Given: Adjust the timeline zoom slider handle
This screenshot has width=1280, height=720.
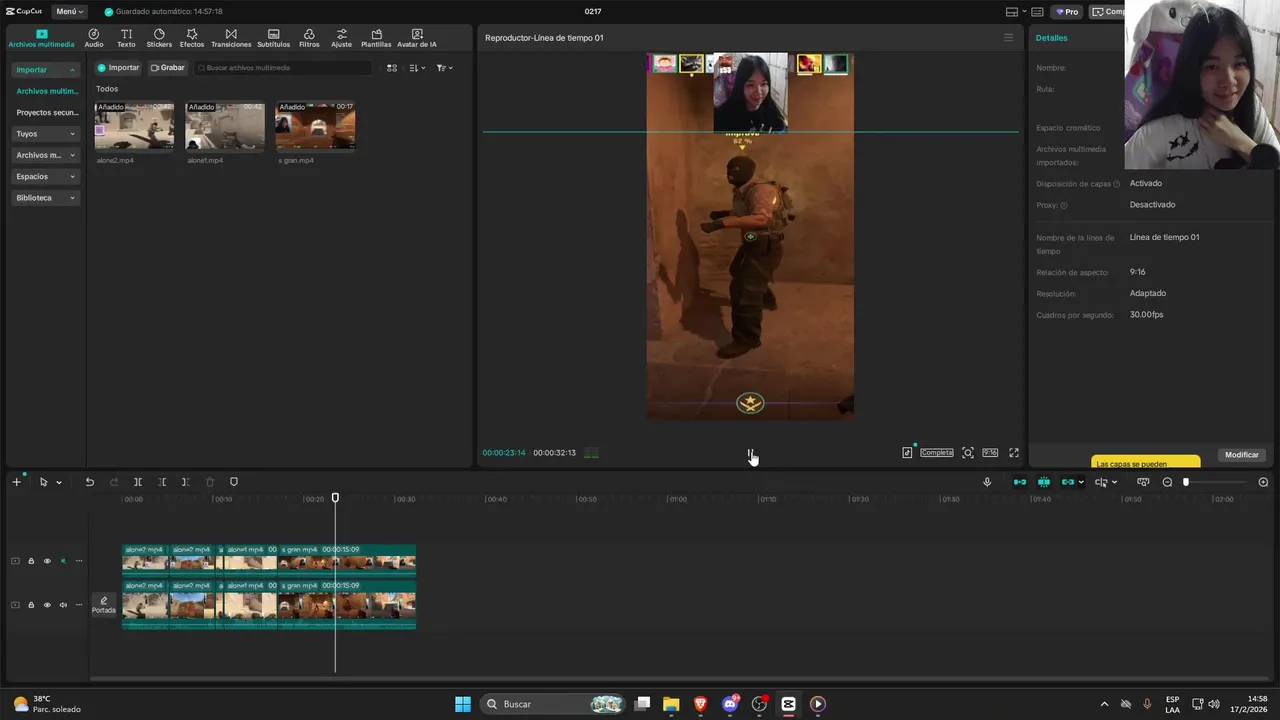Looking at the screenshot, I should point(1186,482).
